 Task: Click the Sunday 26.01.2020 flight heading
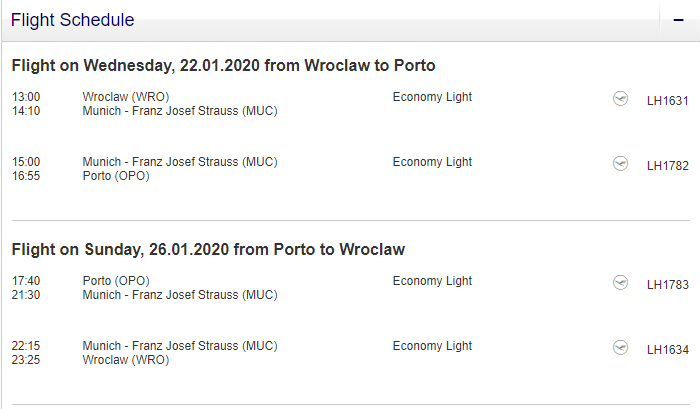208,250
